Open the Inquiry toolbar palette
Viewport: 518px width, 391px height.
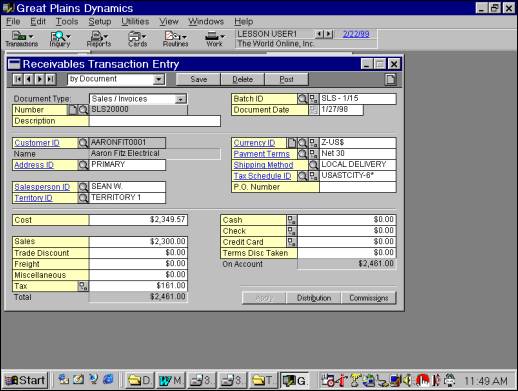[x=60, y=39]
